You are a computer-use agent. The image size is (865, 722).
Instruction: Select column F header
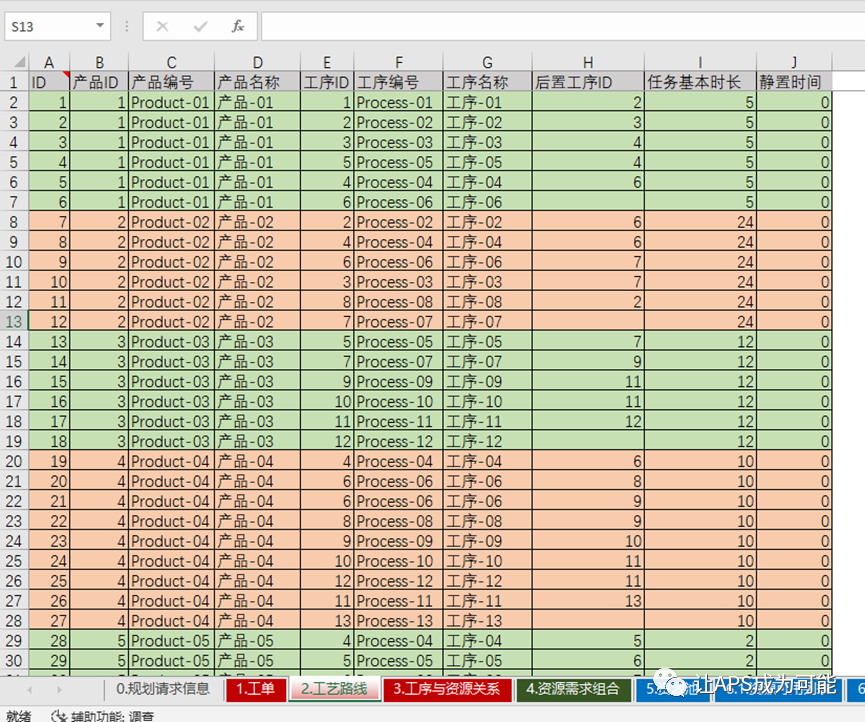click(x=399, y=62)
